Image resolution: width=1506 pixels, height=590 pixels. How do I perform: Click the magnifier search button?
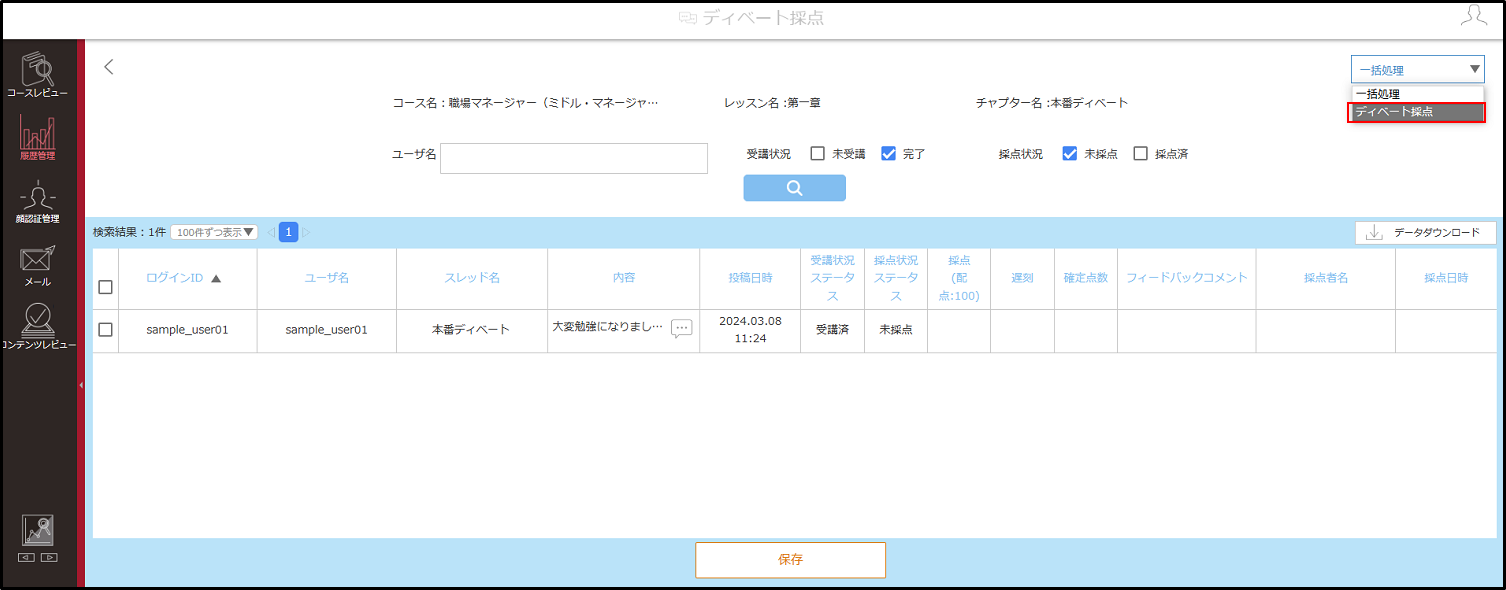(794, 188)
